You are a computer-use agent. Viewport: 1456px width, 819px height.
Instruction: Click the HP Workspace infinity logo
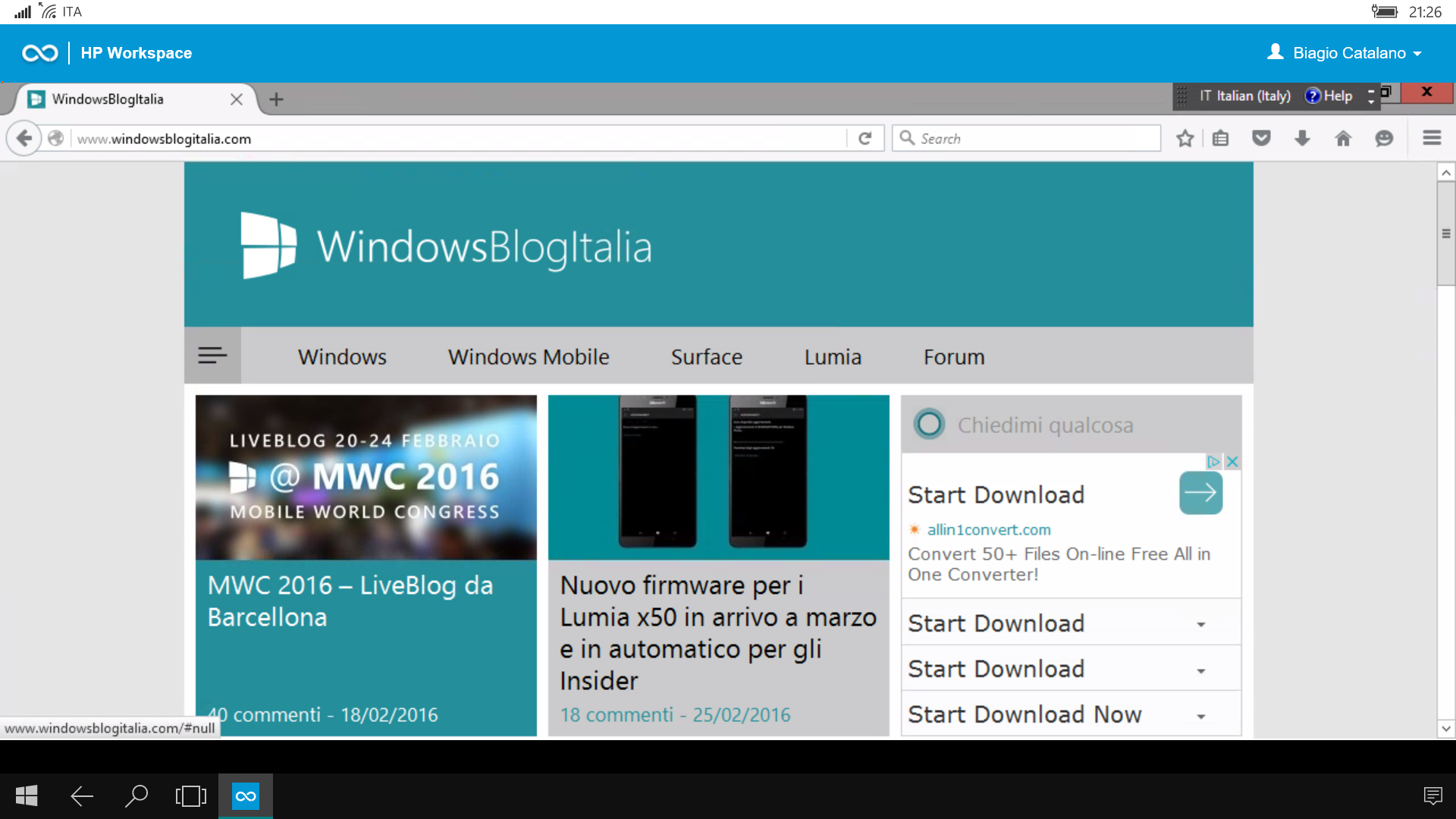[x=40, y=53]
